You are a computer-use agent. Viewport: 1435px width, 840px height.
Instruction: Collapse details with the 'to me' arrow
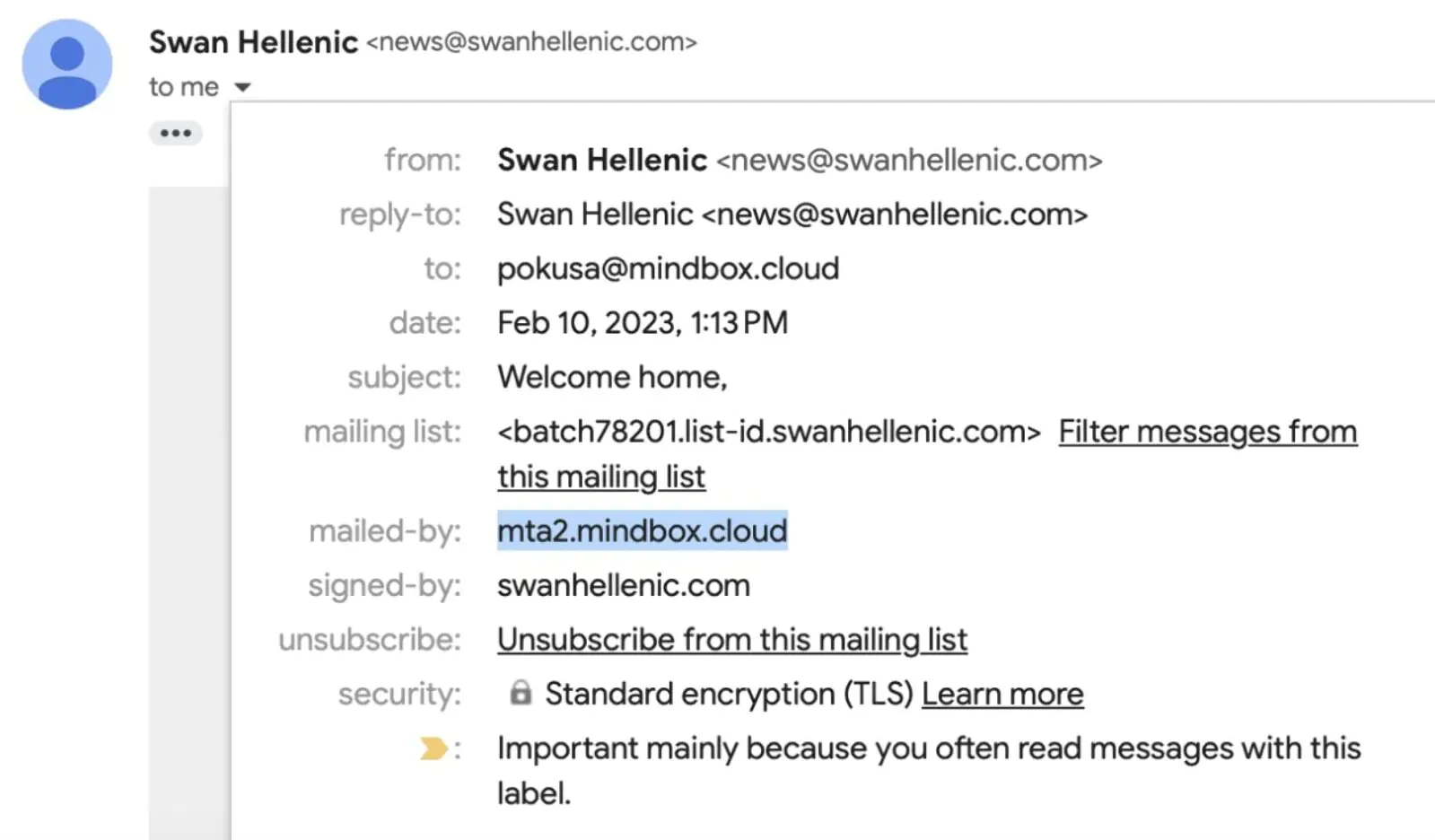[242, 87]
